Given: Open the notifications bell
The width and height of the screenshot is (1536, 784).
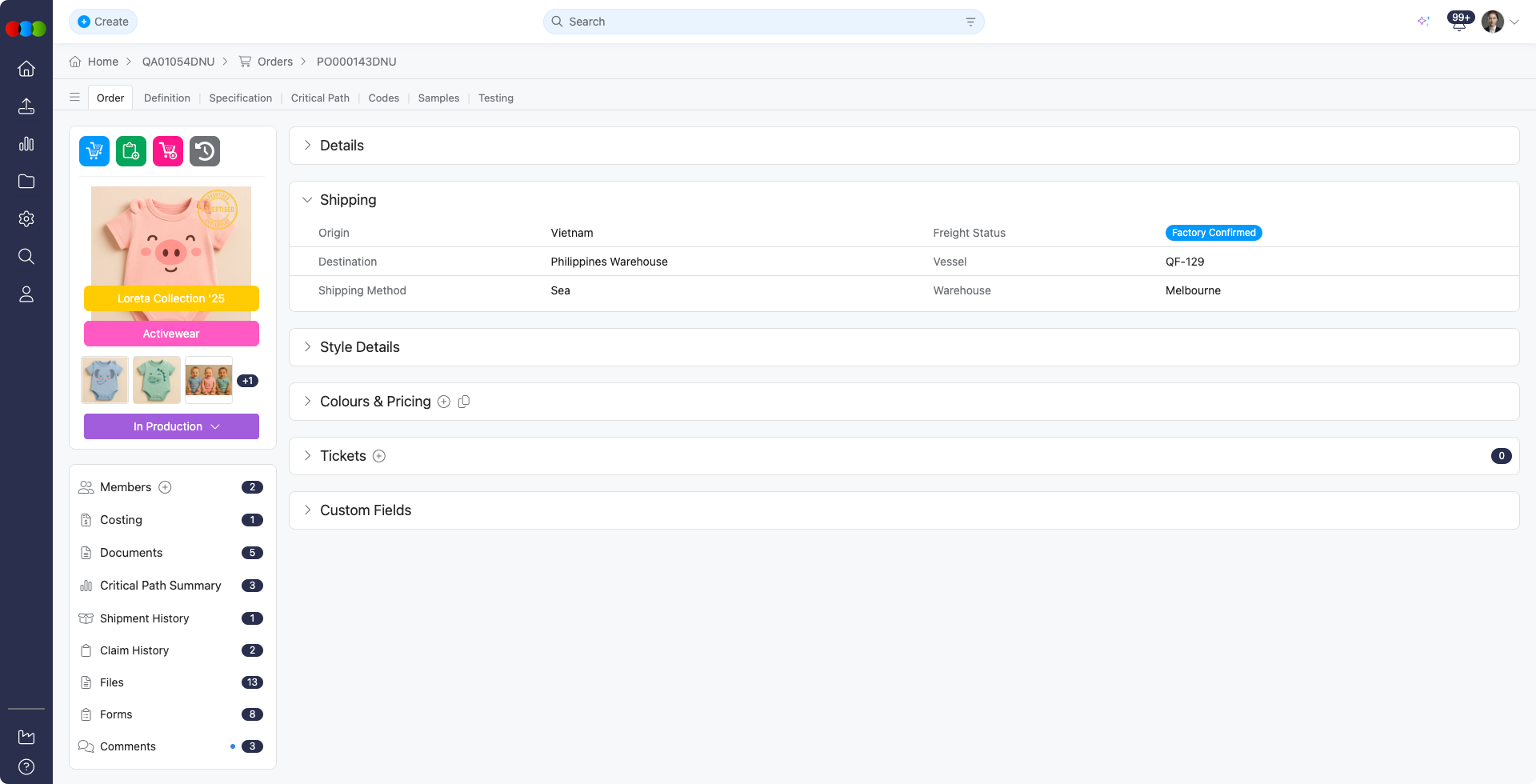Looking at the screenshot, I should click(x=1458, y=22).
